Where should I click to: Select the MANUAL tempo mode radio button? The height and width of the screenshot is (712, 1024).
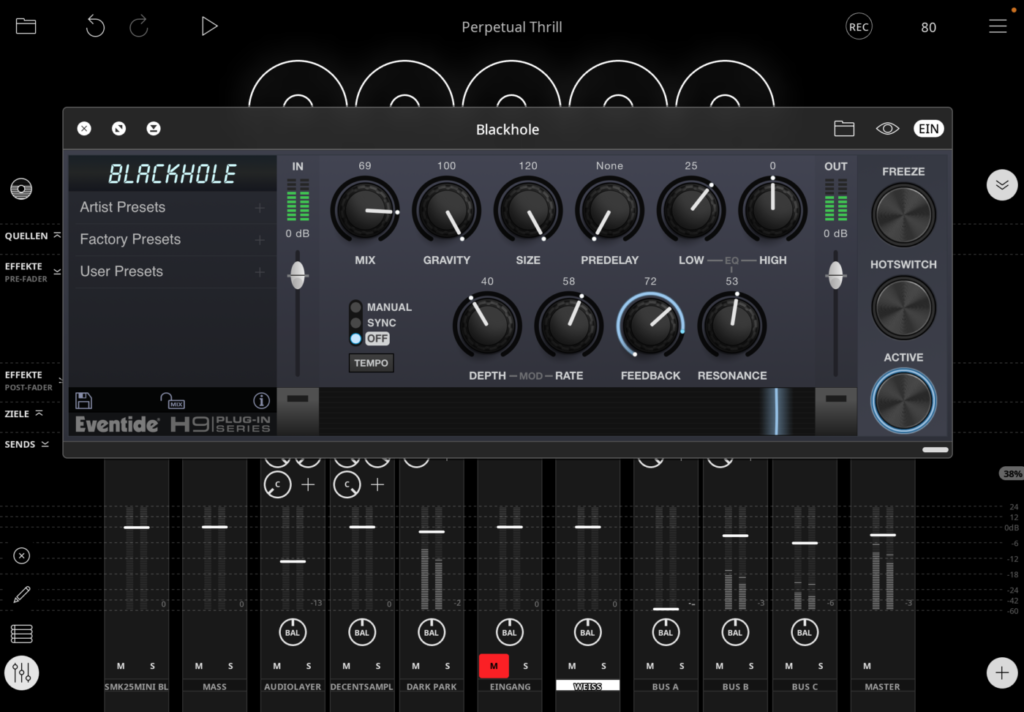[x=356, y=307]
